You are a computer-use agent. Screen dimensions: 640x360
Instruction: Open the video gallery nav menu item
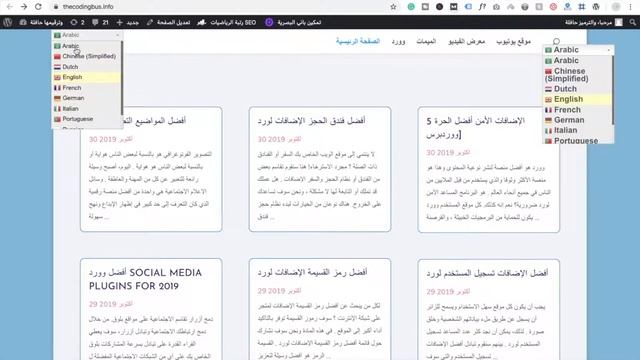point(467,41)
